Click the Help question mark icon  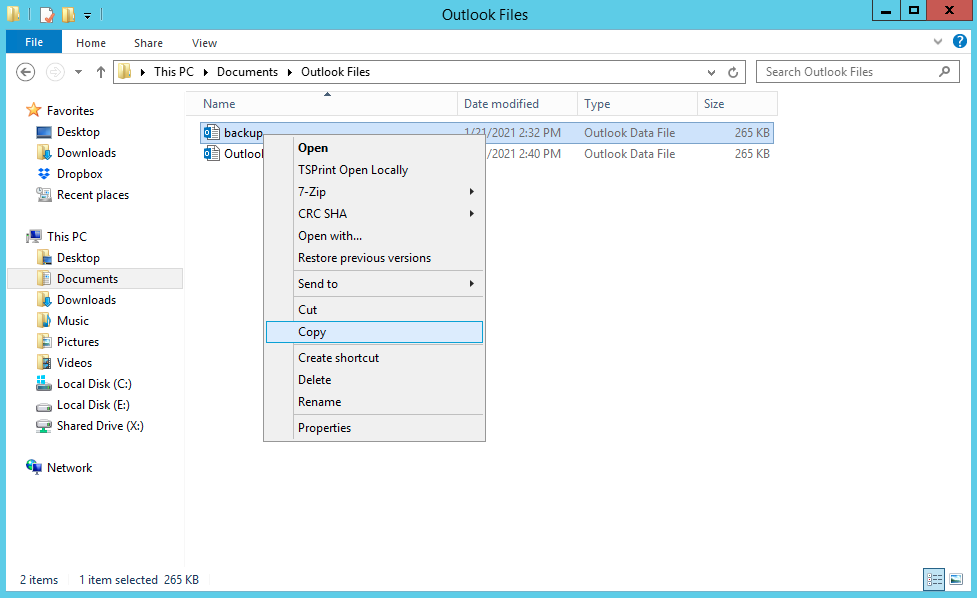[960, 42]
